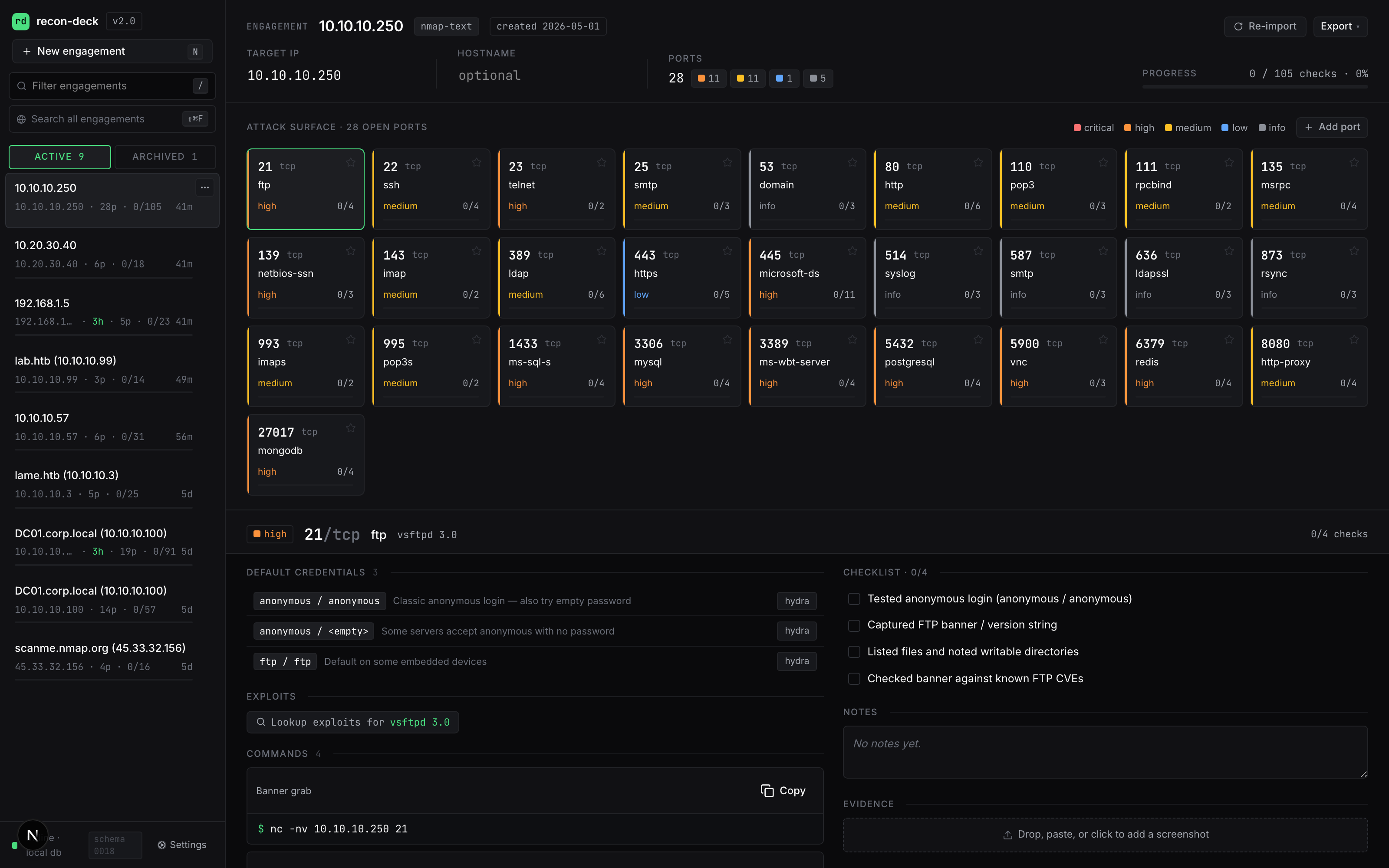Click the upload icon in evidence dropzone
1389x868 pixels.
(x=1007, y=835)
